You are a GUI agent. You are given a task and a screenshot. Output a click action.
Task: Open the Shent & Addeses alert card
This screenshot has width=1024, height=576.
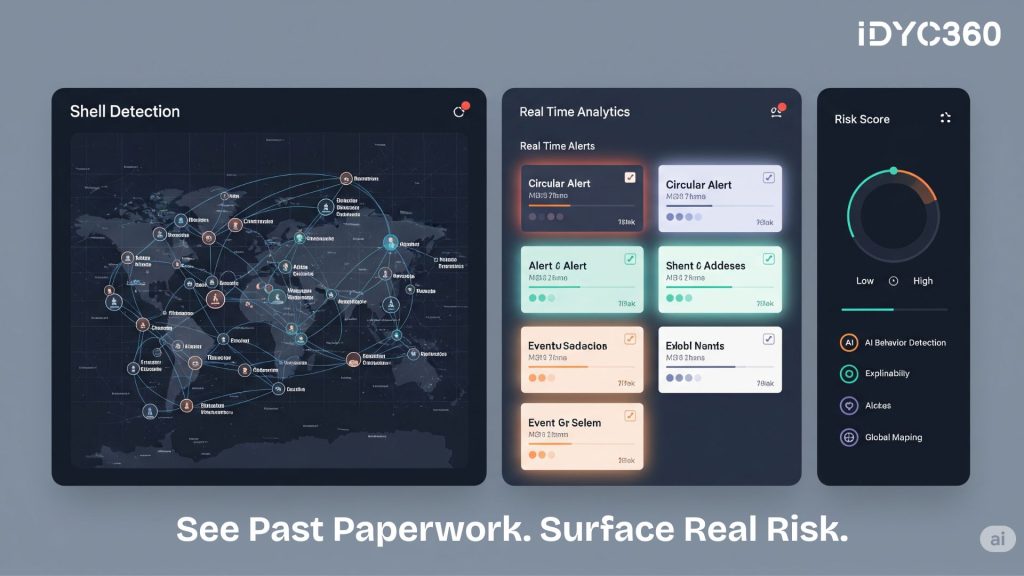click(719, 280)
